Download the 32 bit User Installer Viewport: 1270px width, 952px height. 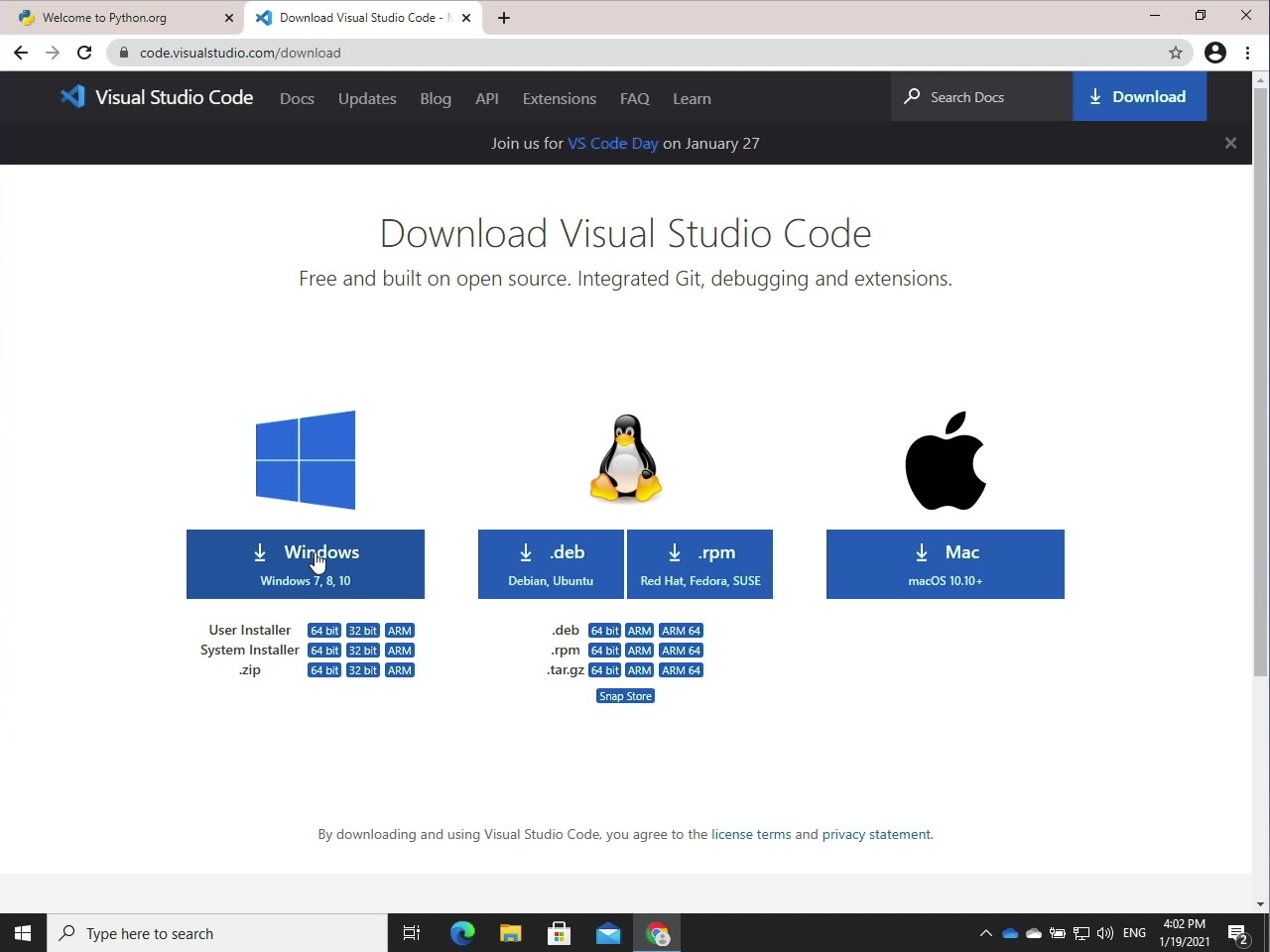(x=363, y=631)
